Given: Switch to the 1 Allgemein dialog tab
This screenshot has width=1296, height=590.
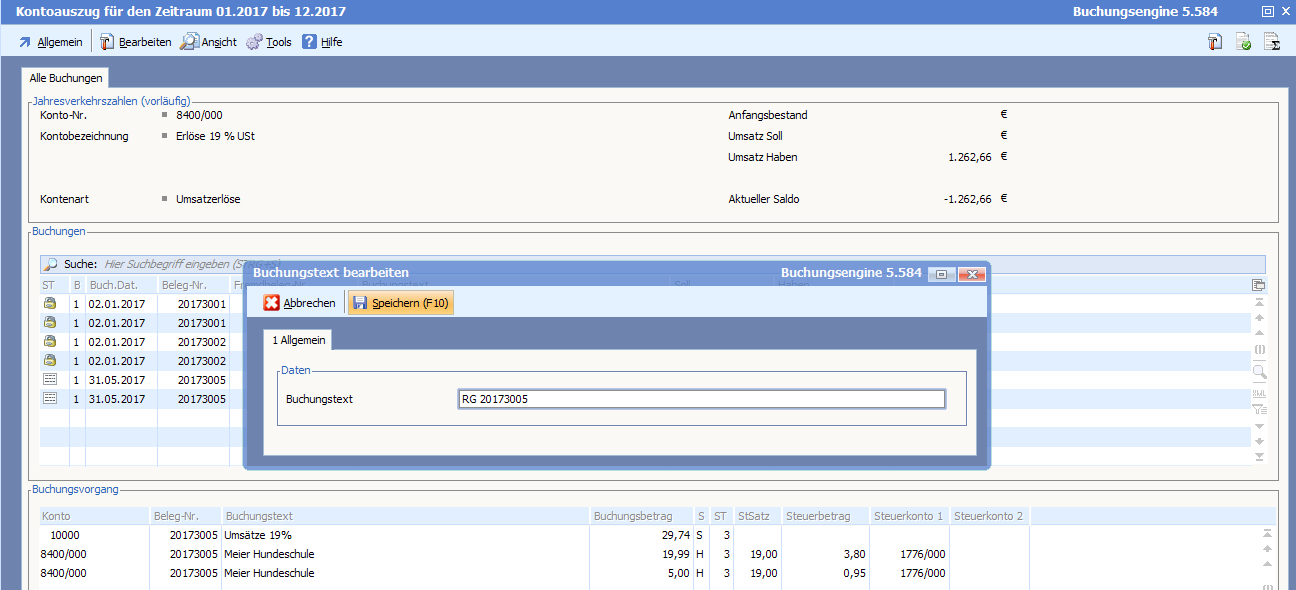Looking at the screenshot, I should point(298,341).
